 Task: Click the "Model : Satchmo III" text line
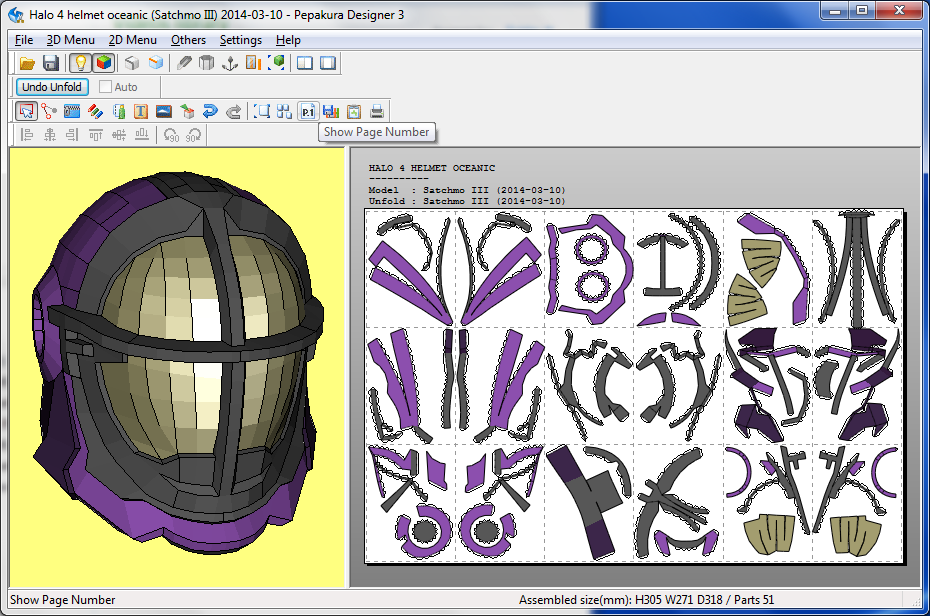[467, 190]
